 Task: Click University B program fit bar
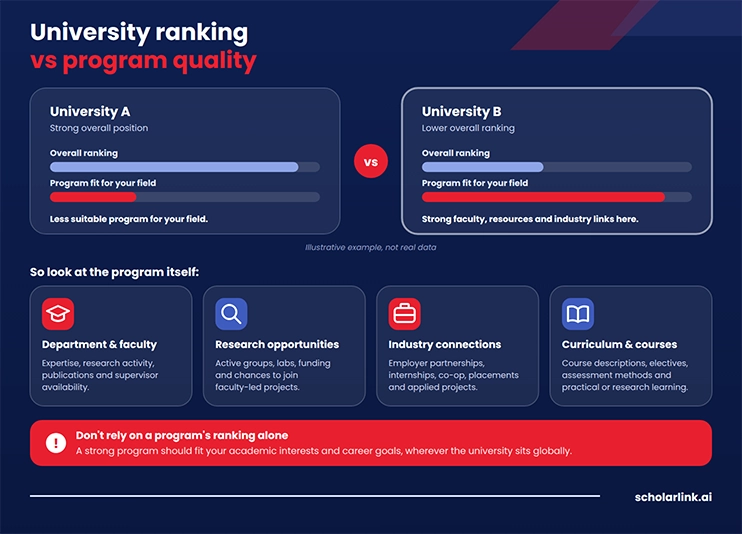tap(557, 197)
